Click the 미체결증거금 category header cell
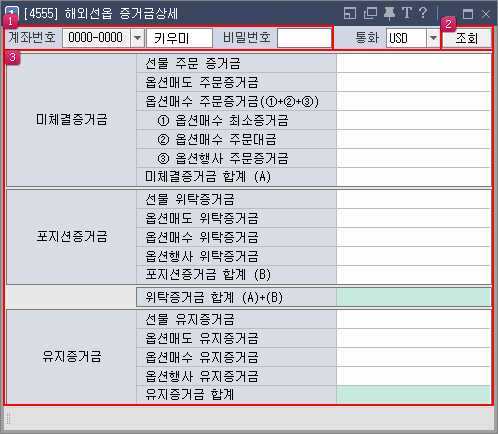This screenshot has width=498, height=434. (x=72, y=120)
